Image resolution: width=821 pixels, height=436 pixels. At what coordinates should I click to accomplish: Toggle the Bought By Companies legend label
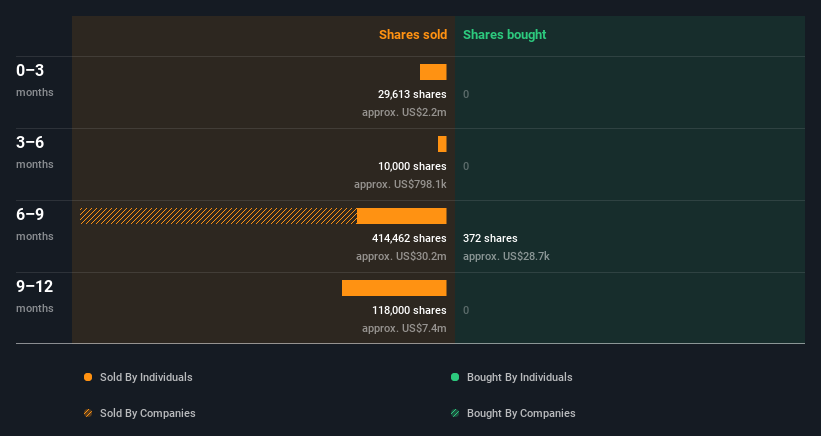(x=521, y=413)
